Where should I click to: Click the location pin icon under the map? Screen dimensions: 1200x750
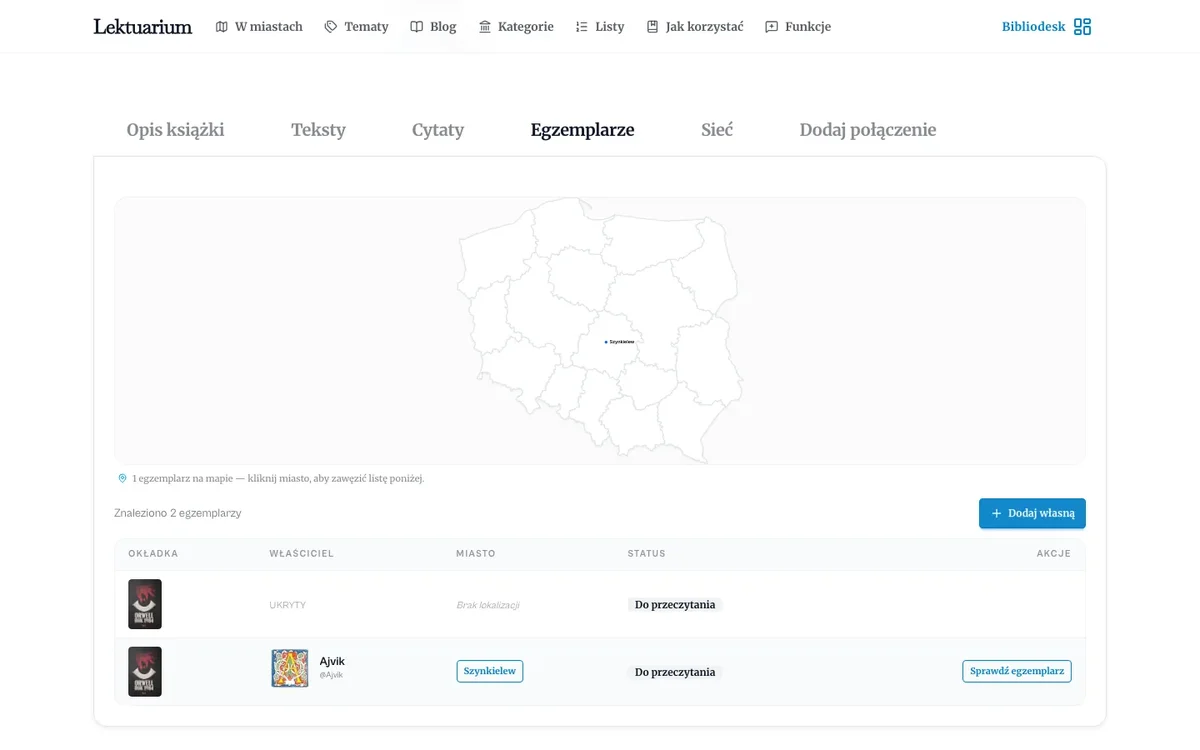click(x=122, y=479)
